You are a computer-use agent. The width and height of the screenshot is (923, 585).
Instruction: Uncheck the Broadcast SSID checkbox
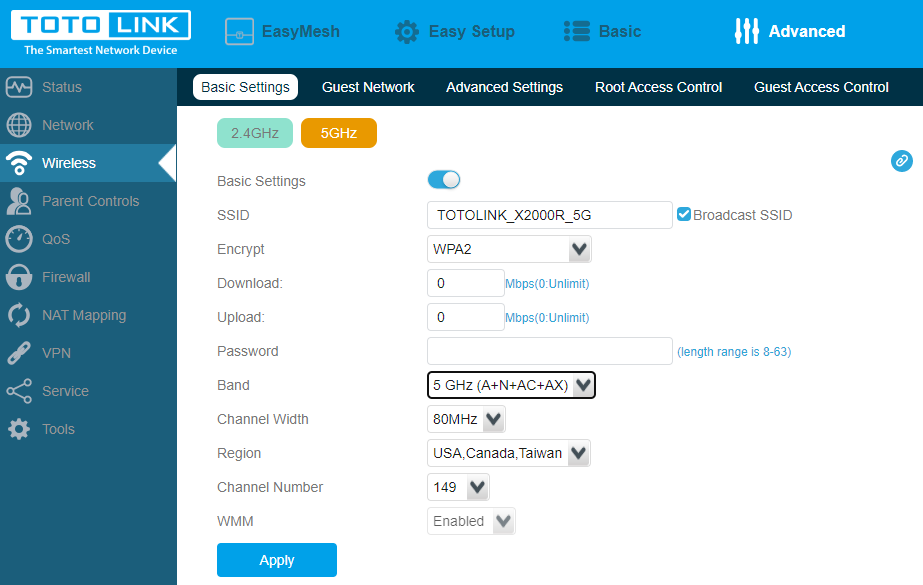(x=684, y=214)
